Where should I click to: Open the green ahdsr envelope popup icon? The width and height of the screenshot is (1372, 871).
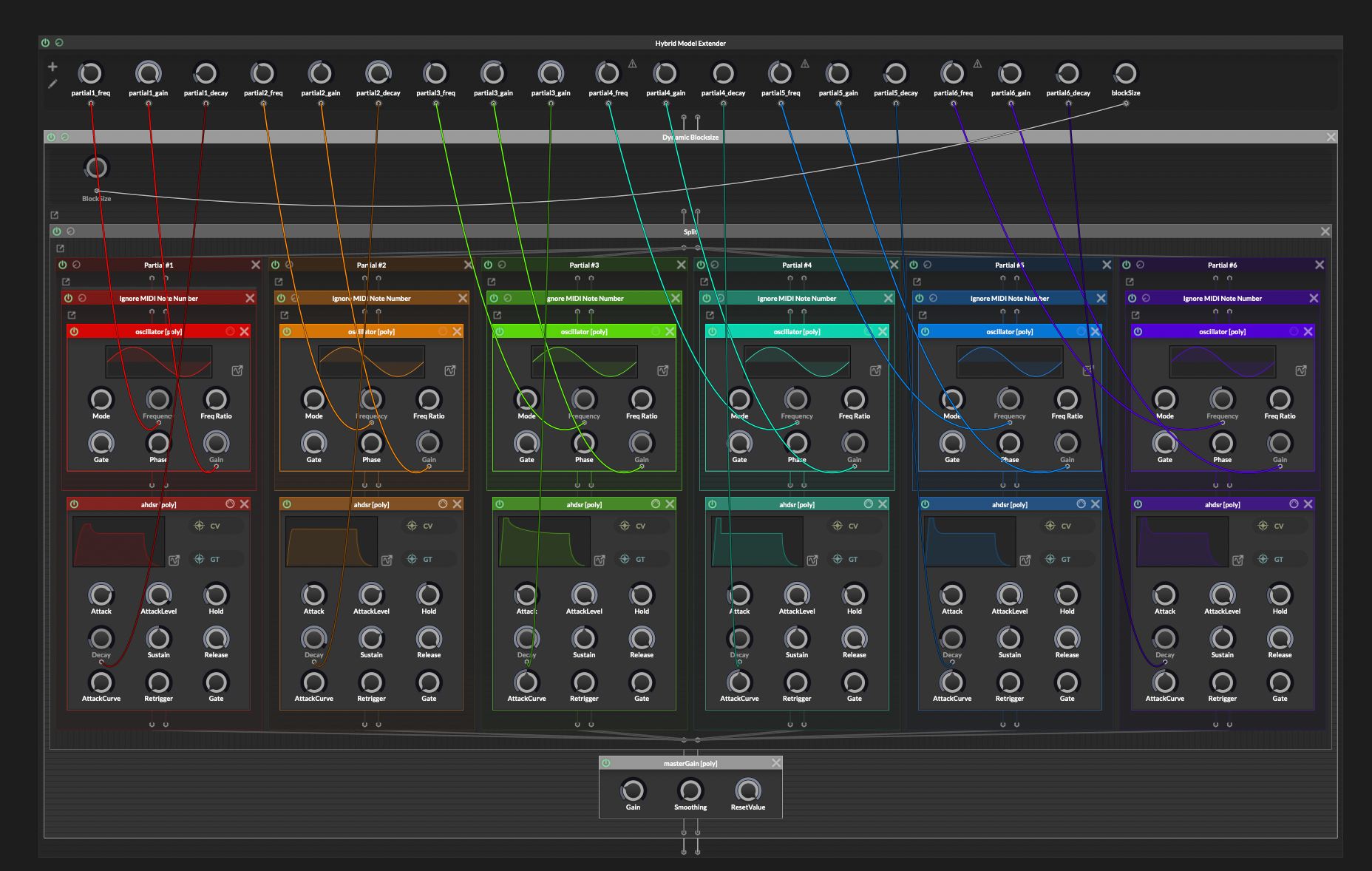600,560
